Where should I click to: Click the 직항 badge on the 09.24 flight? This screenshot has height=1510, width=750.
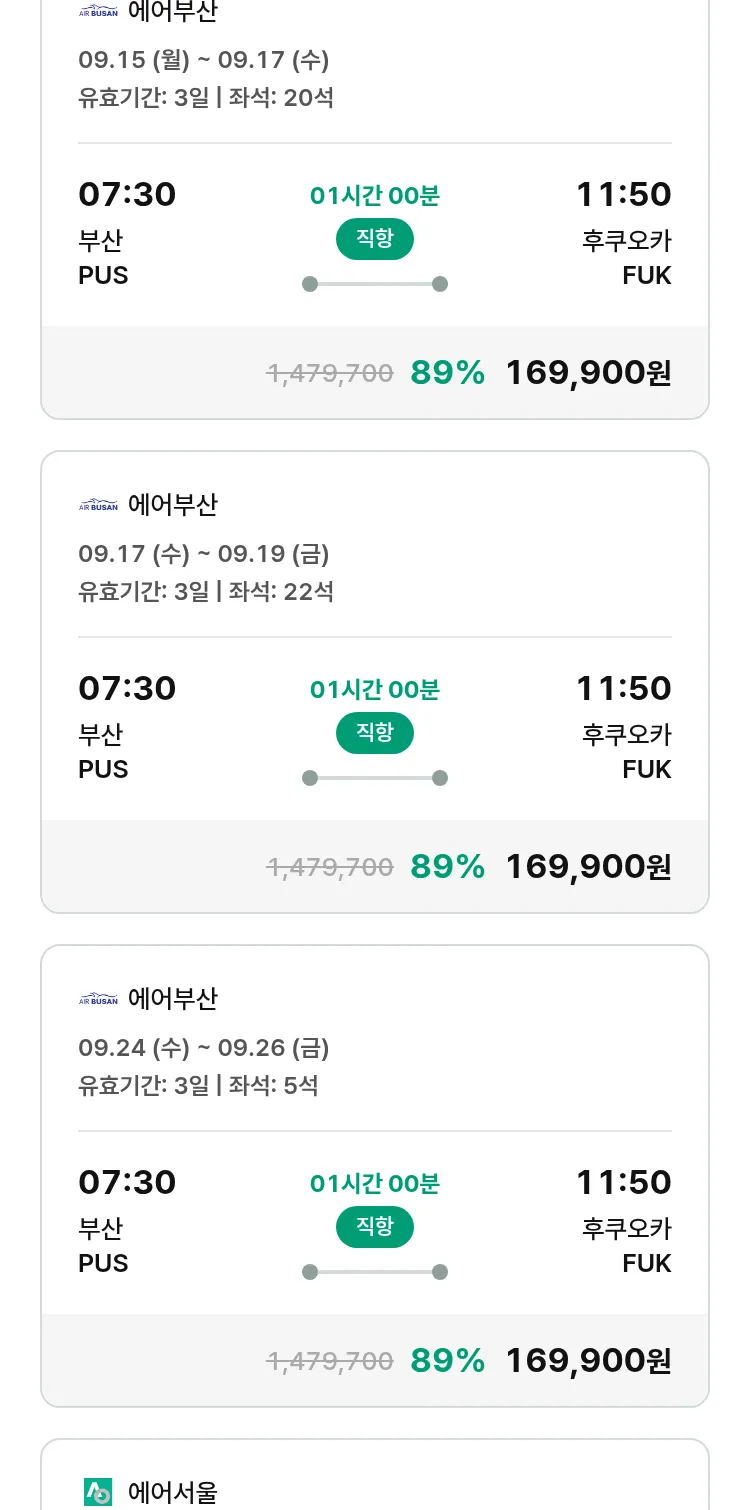(374, 1227)
